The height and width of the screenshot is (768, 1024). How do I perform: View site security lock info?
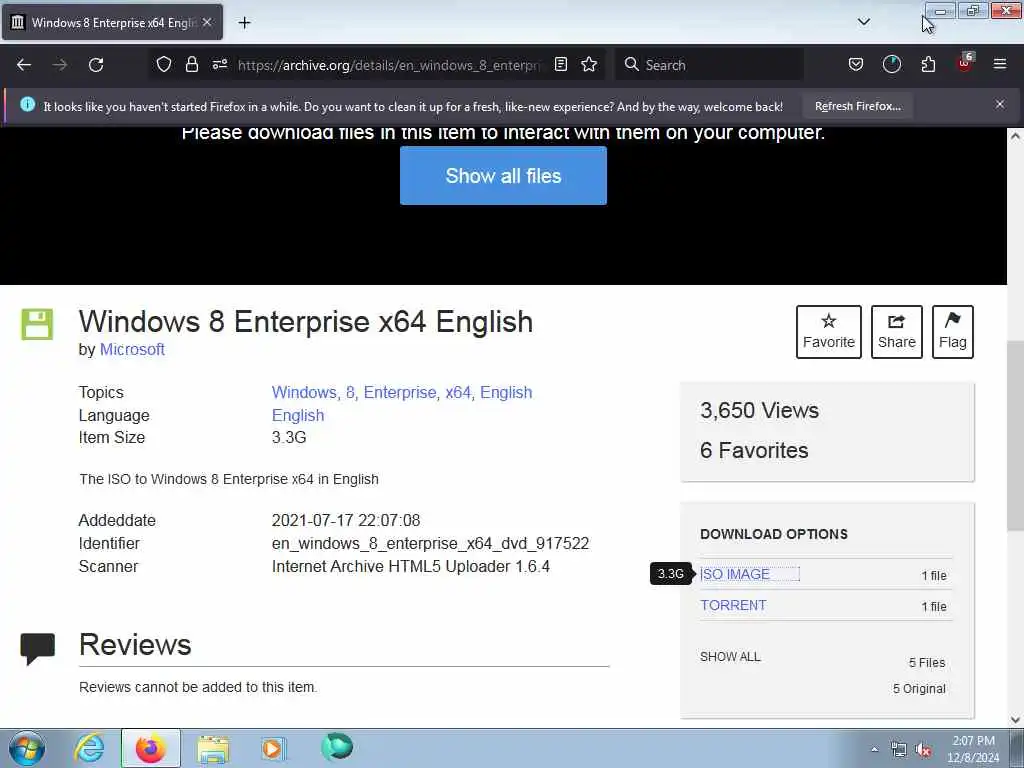(191, 64)
